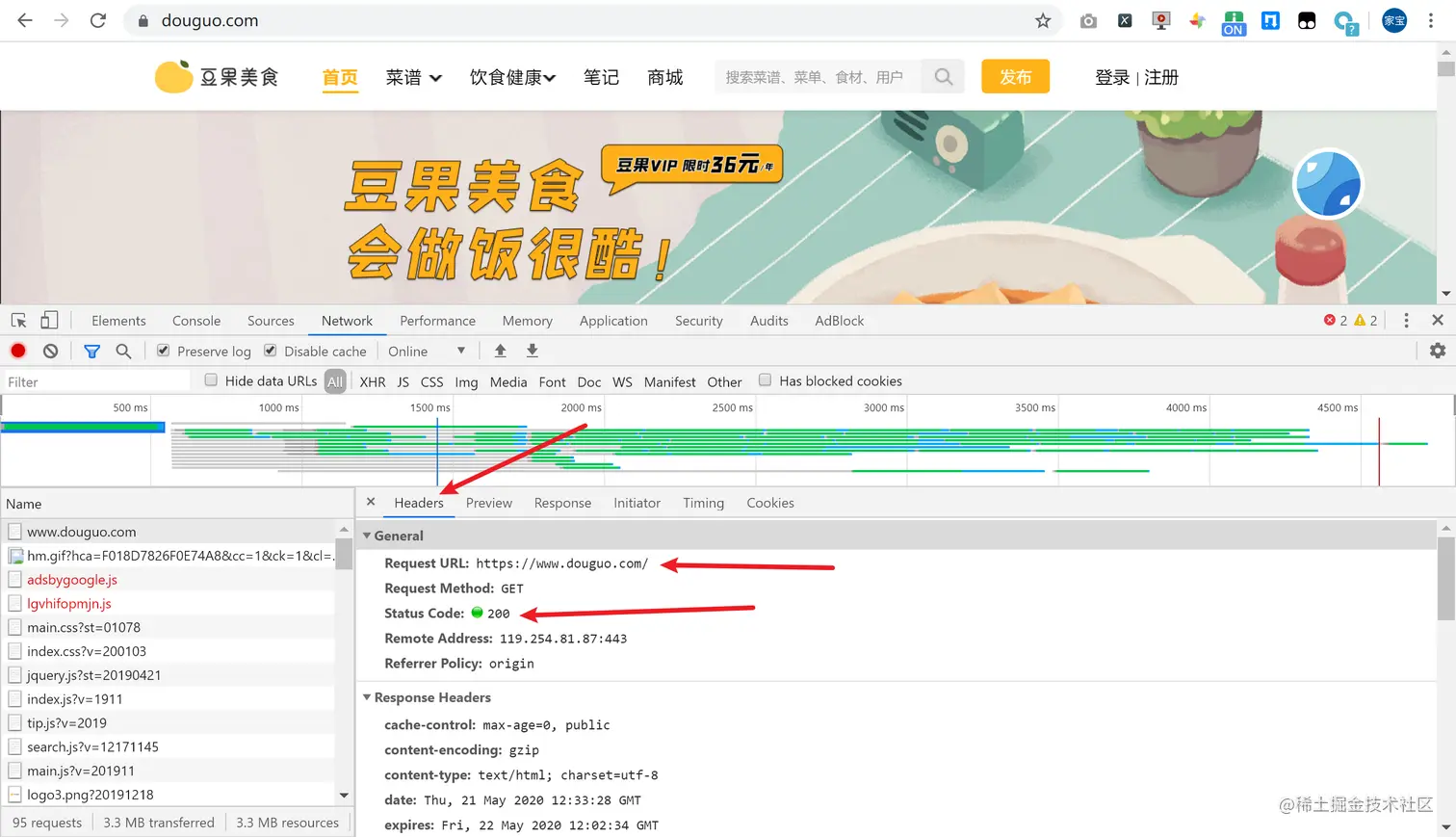Open the Application tab

click(613, 321)
